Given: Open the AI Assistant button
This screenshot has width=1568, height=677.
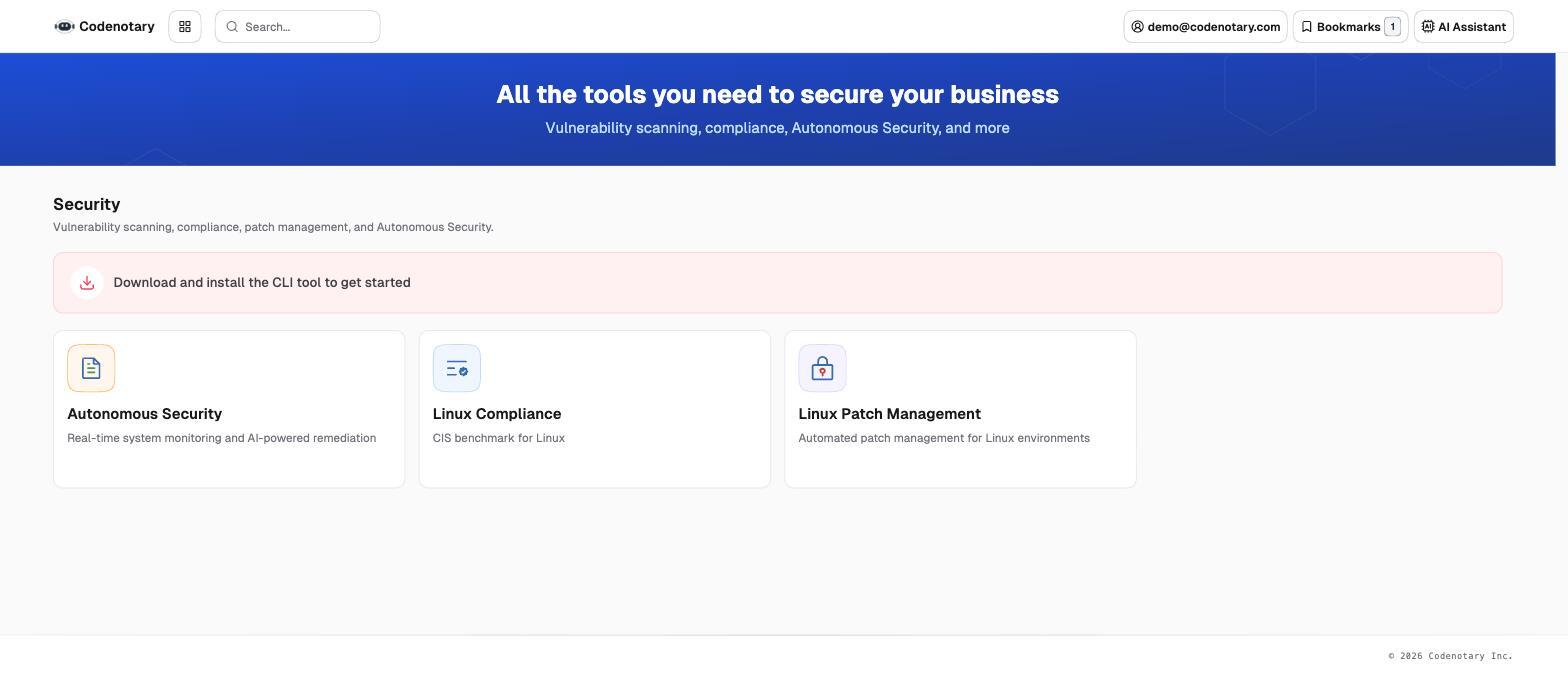Looking at the screenshot, I should [1464, 27].
